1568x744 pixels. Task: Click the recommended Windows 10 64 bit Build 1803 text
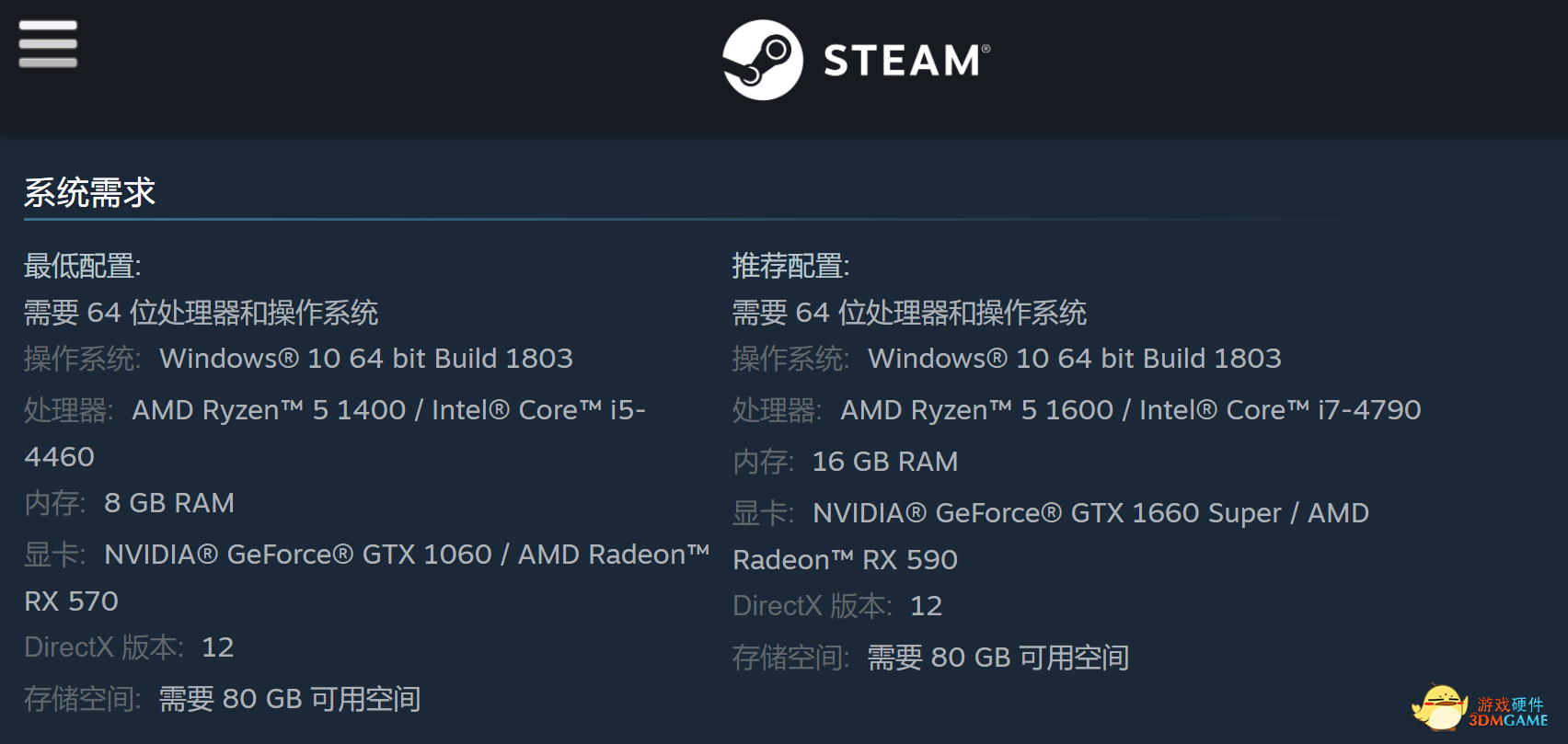coord(1075,358)
